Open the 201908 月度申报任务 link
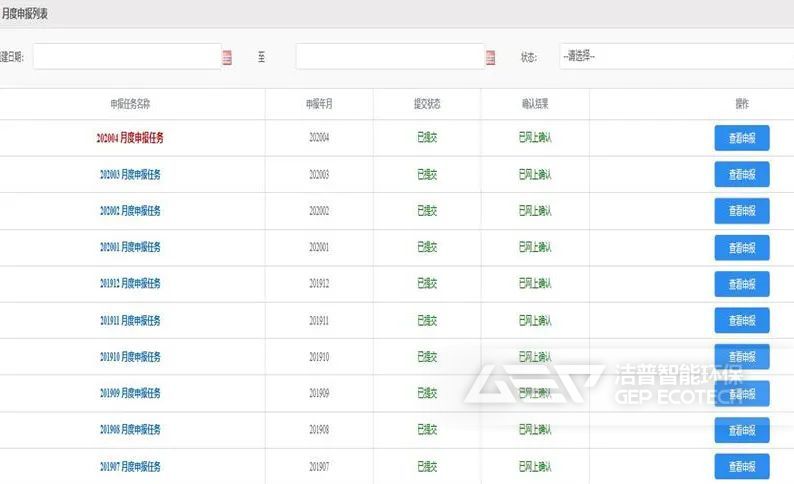The image size is (794, 484). (x=130, y=429)
